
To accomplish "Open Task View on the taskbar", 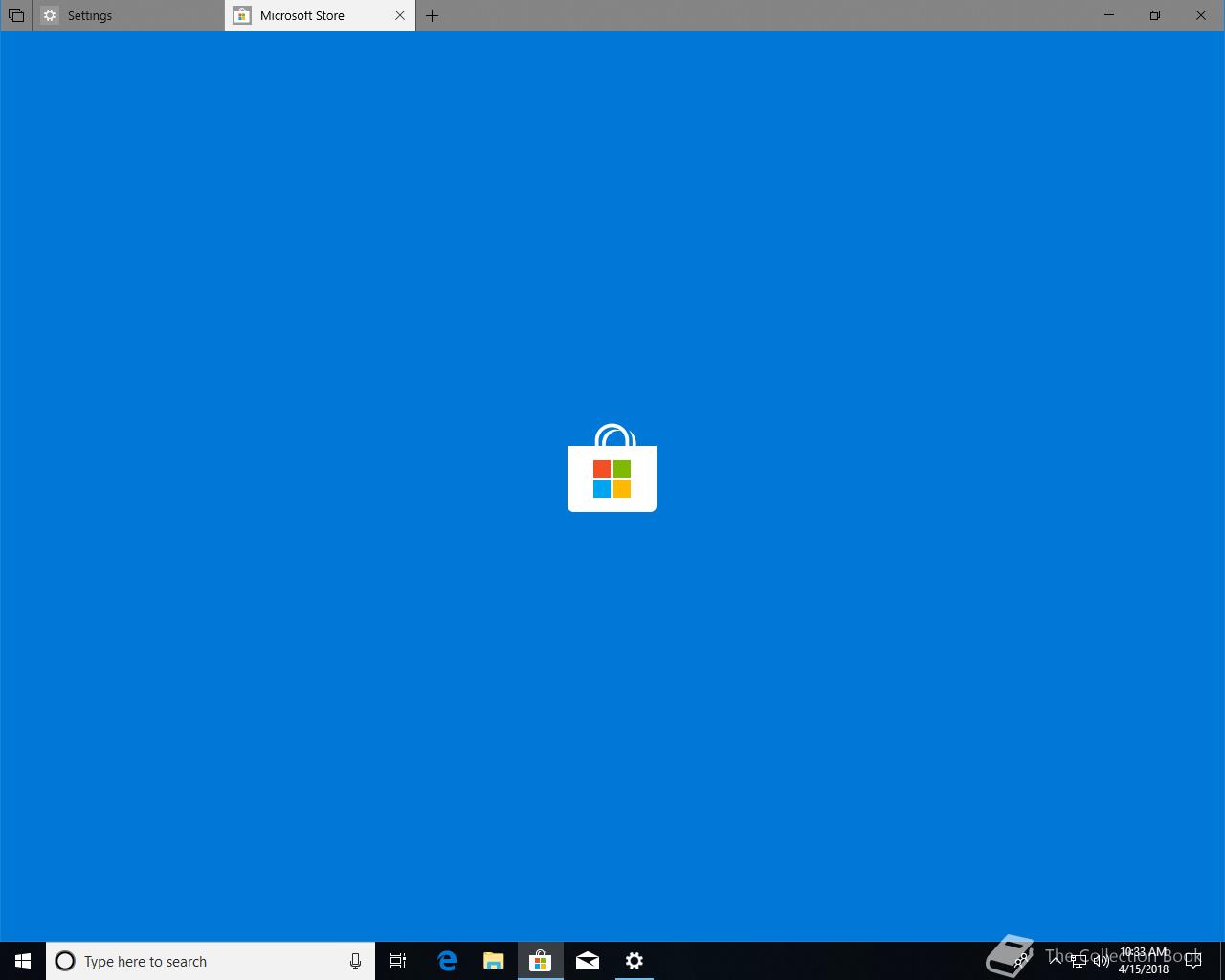I will click(x=398, y=961).
